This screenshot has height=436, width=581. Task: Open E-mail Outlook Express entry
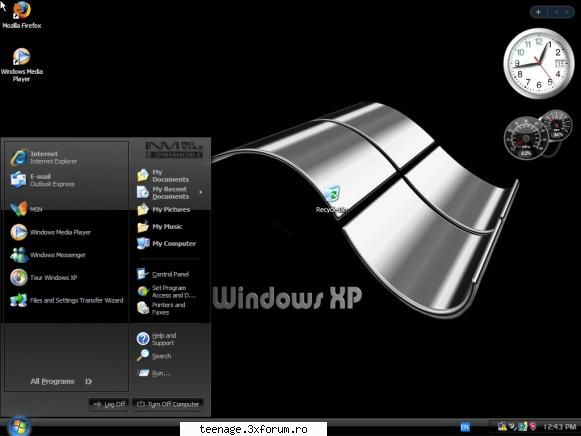42,180
